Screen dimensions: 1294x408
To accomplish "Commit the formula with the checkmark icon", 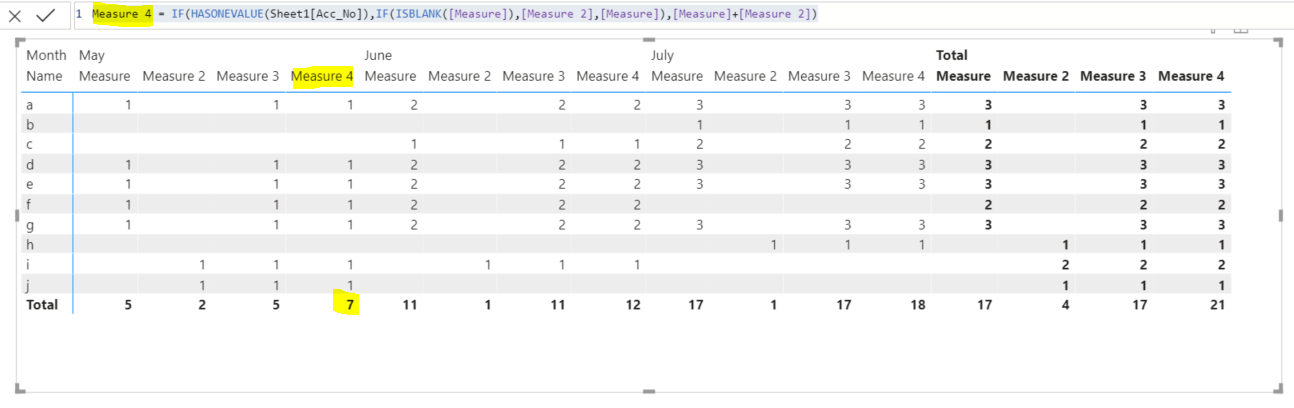I will click(x=46, y=15).
